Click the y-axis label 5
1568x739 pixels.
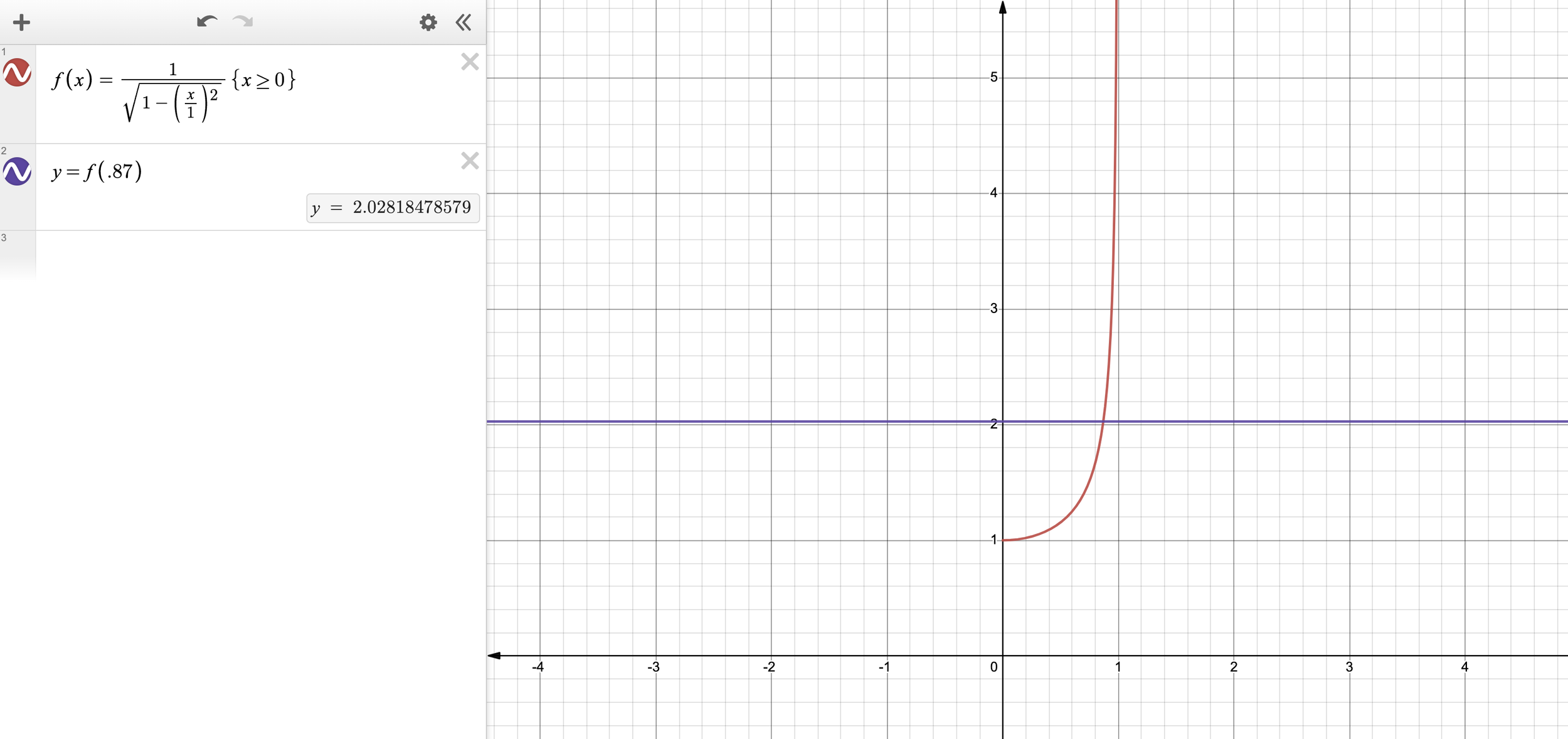pyautogui.click(x=993, y=77)
